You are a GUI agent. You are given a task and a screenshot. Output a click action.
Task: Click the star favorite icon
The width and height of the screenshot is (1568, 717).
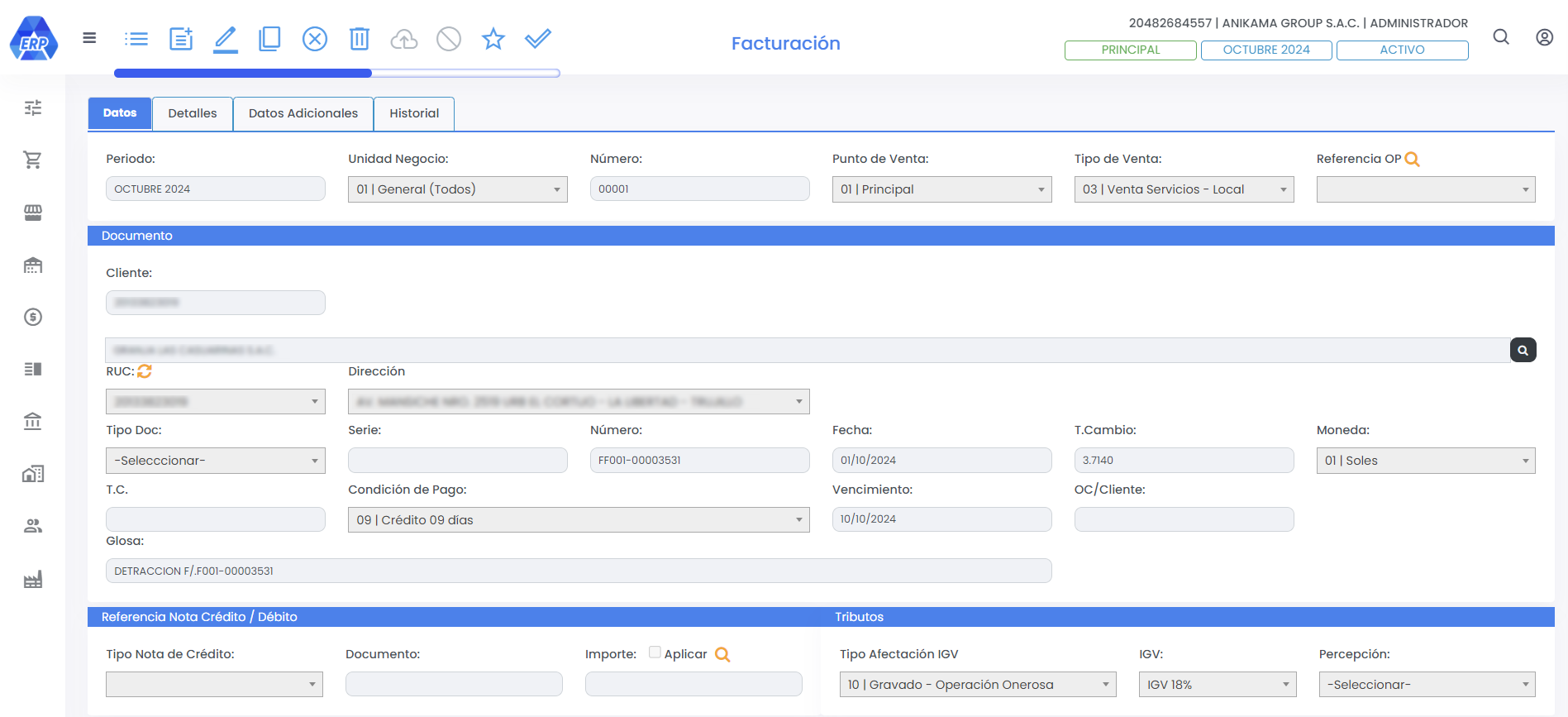(493, 39)
